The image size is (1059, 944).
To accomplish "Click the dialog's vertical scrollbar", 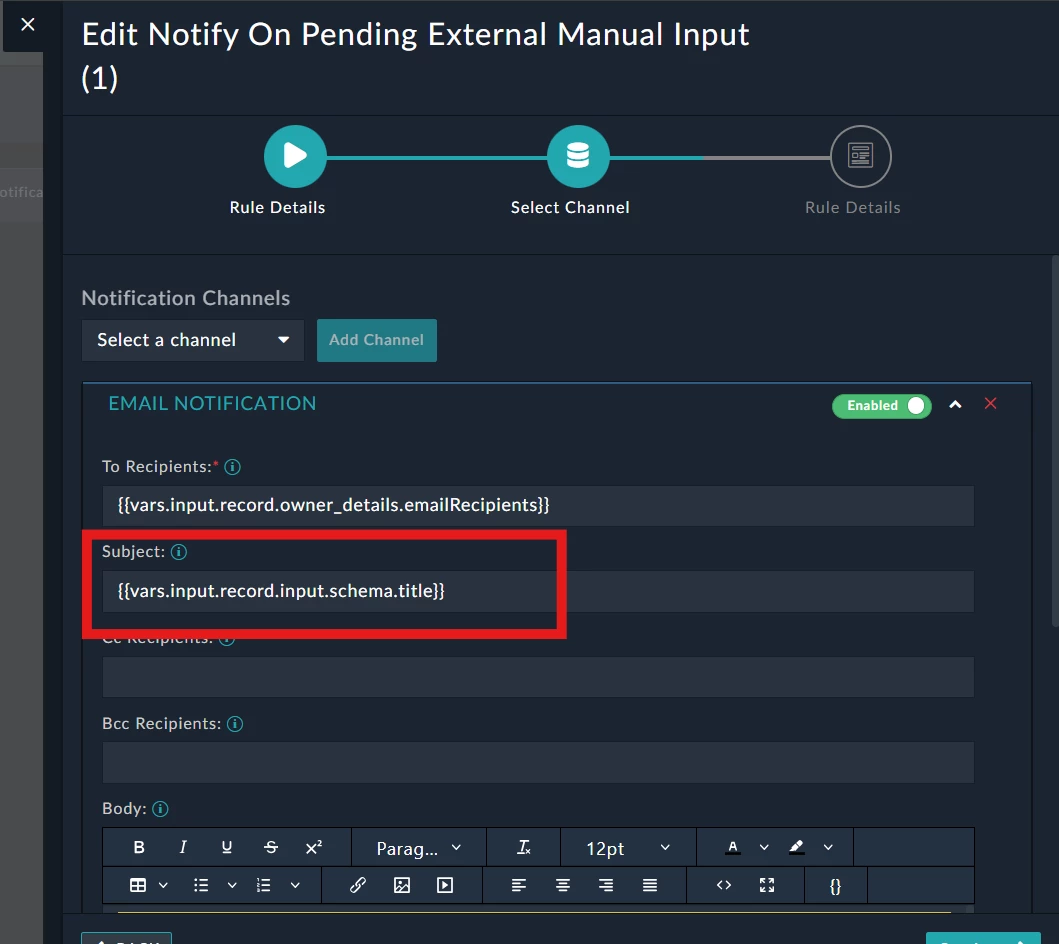I will [x=1055, y=442].
